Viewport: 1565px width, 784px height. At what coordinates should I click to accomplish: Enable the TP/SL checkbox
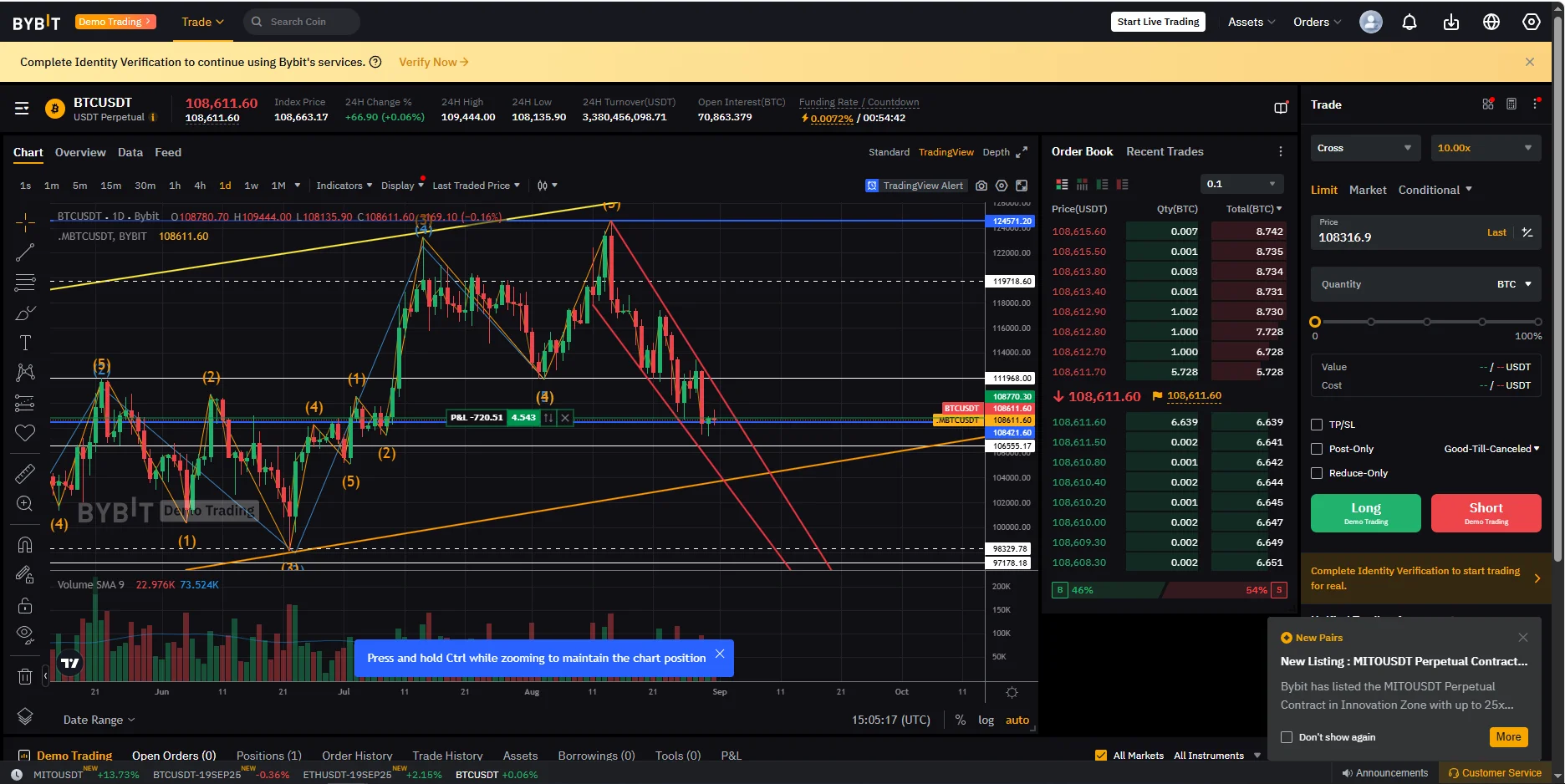1317,425
